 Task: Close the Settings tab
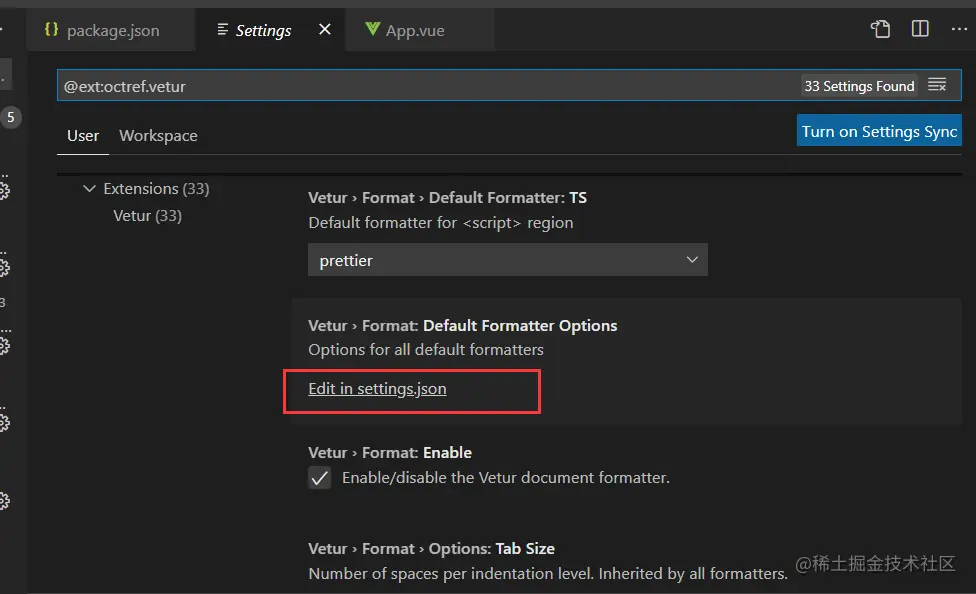[324, 30]
